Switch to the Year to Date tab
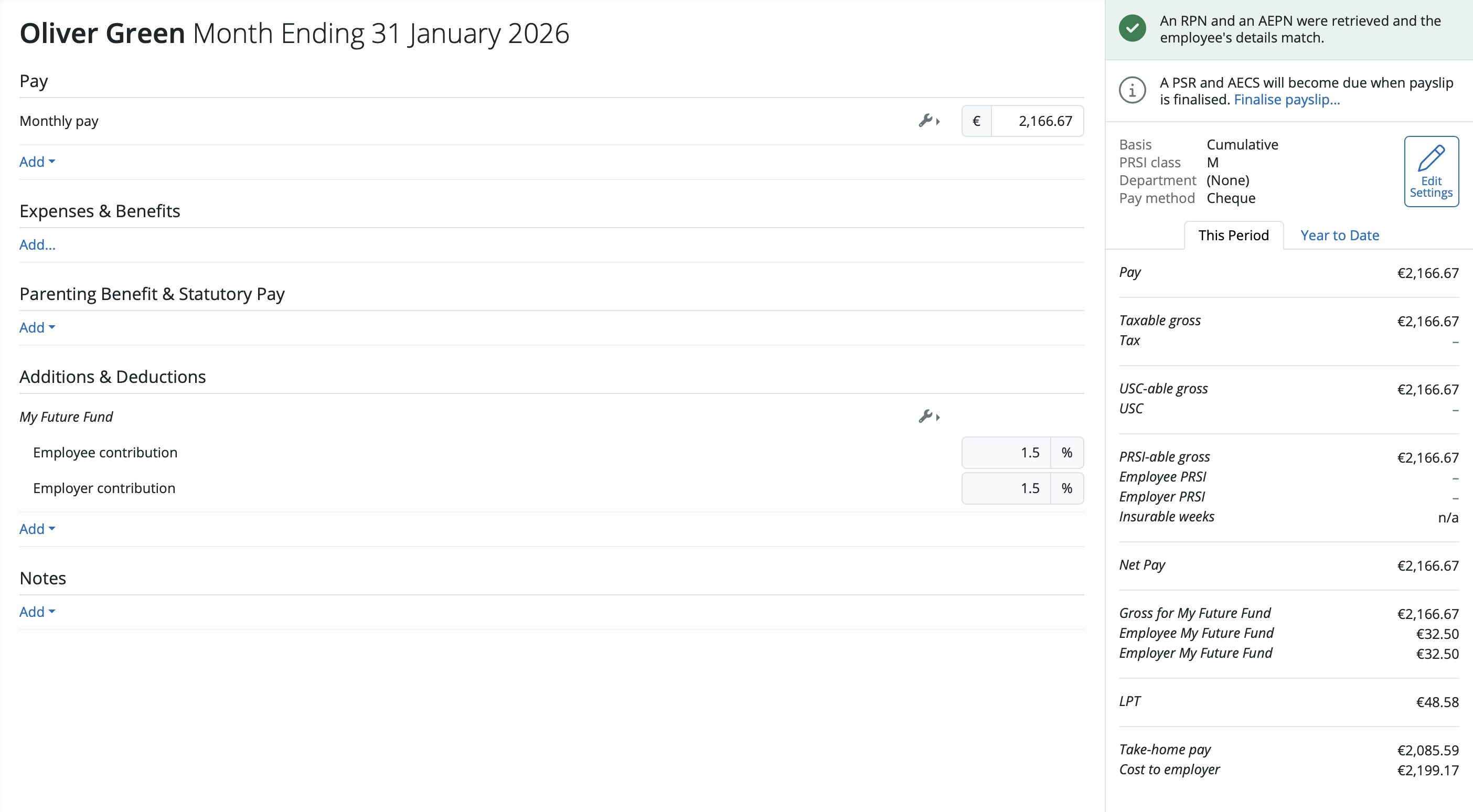The width and height of the screenshot is (1473, 812). point(1339,235)
